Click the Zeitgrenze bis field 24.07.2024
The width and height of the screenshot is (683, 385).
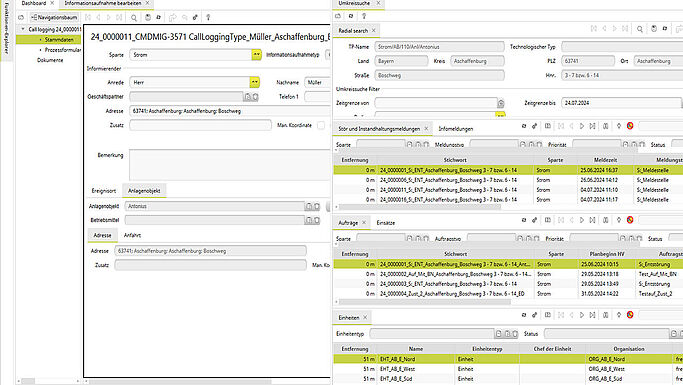click(x=621, y=103)
